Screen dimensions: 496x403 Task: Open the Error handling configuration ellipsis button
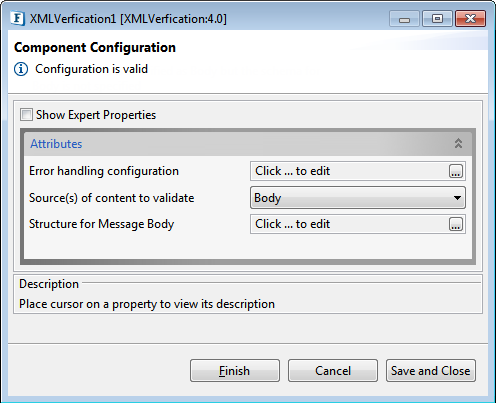tap(456, 171)
